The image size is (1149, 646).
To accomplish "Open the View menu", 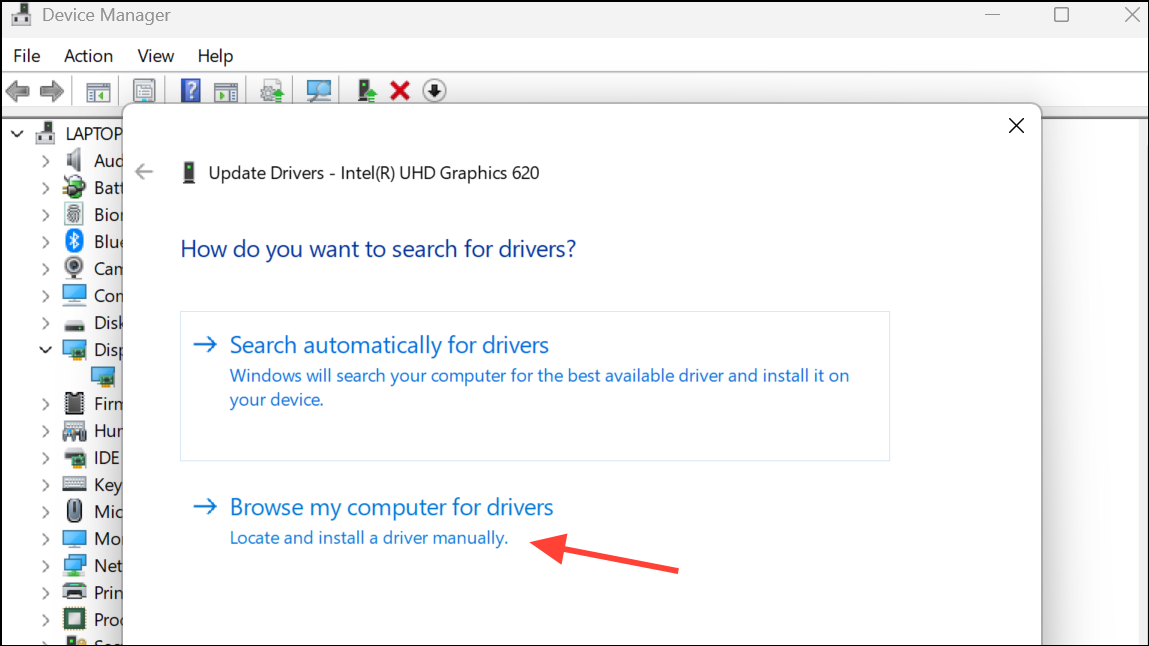I will tap(155, 56).
